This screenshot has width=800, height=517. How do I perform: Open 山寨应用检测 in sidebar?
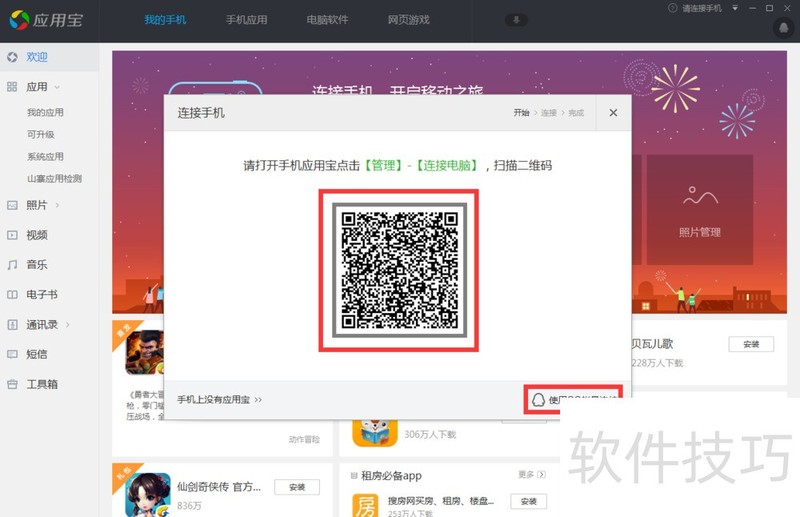click(x=55, y=179)
